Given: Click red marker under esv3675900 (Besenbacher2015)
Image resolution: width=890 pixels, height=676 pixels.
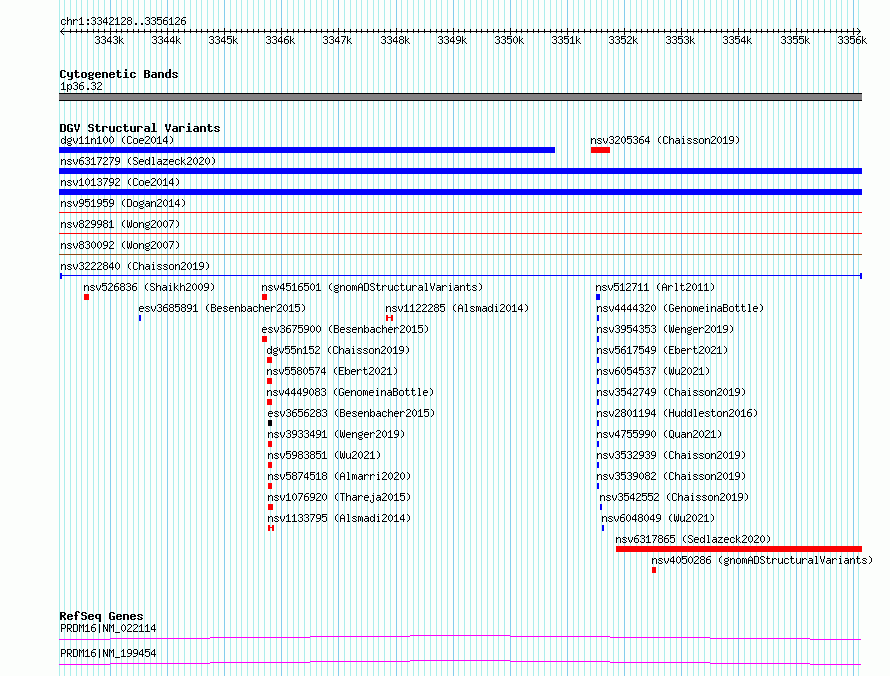Looking at the screenshot, I should (x=265, y=339).
